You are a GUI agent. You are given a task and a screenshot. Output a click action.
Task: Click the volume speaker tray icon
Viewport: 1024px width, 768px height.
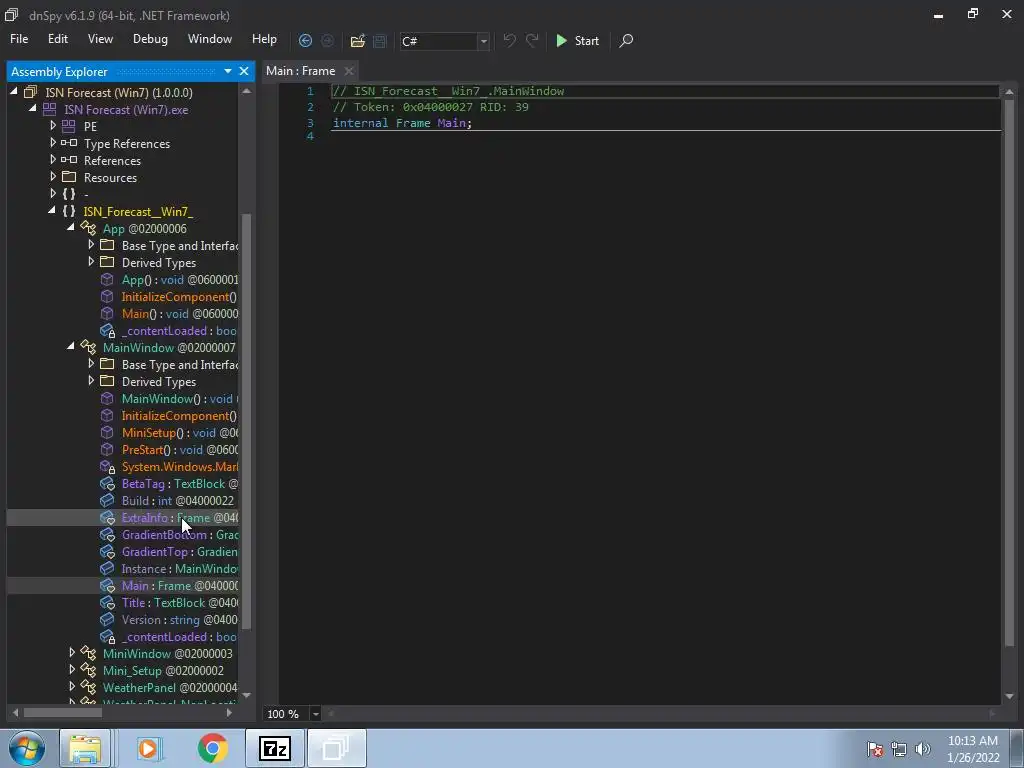click(922, 749)
